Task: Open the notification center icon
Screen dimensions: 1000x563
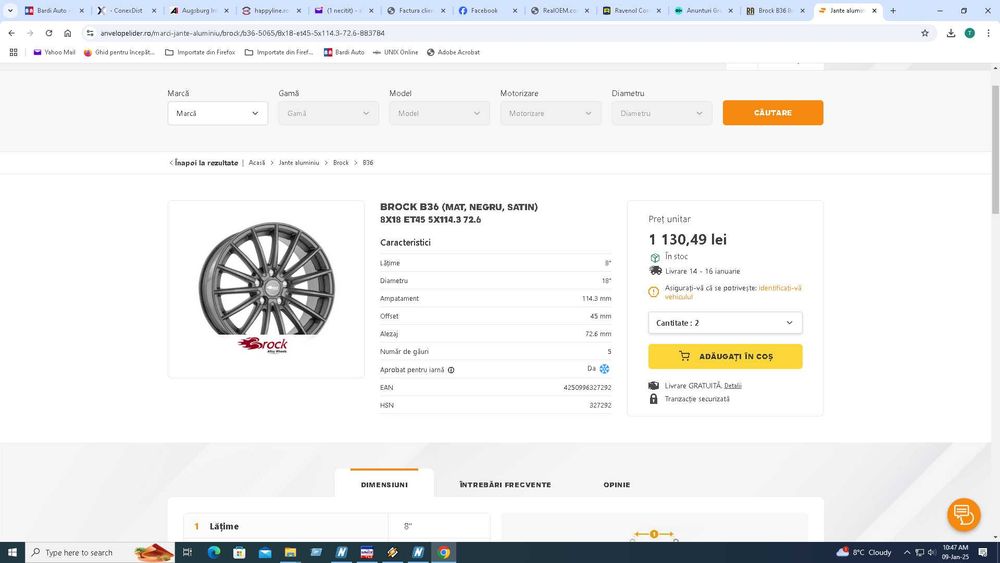Action: 983,552
